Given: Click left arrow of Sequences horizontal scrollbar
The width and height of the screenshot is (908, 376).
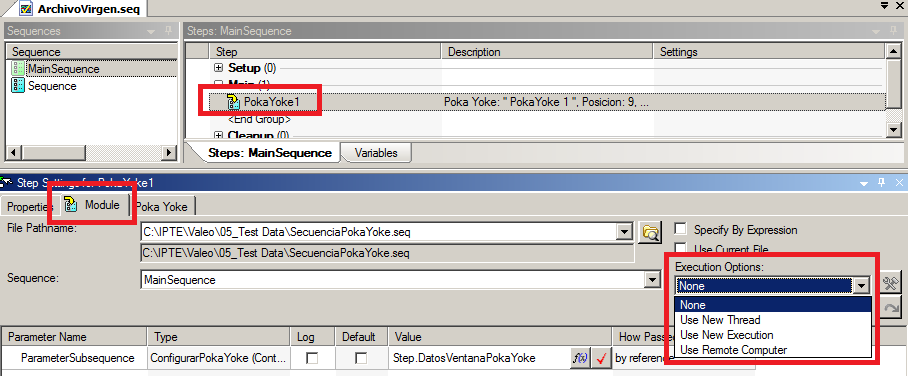Looking at the screenshot, I should point(14,153).
